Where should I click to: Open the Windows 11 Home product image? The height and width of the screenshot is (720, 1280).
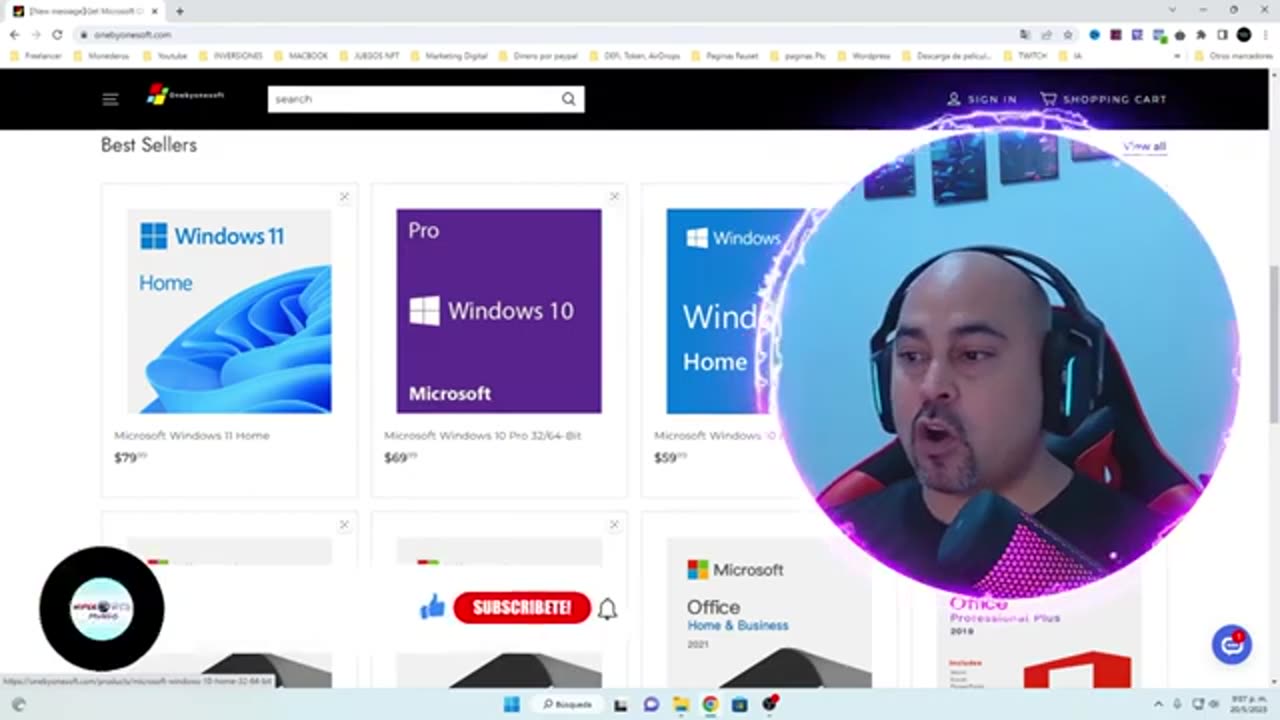click(x=229, y=311)
